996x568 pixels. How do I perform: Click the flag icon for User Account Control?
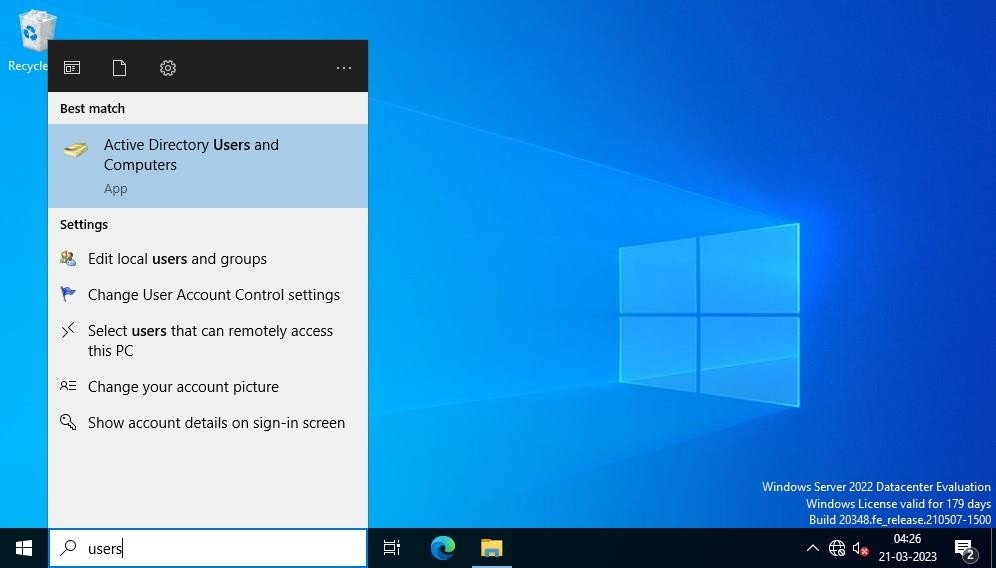pos(68,294)
